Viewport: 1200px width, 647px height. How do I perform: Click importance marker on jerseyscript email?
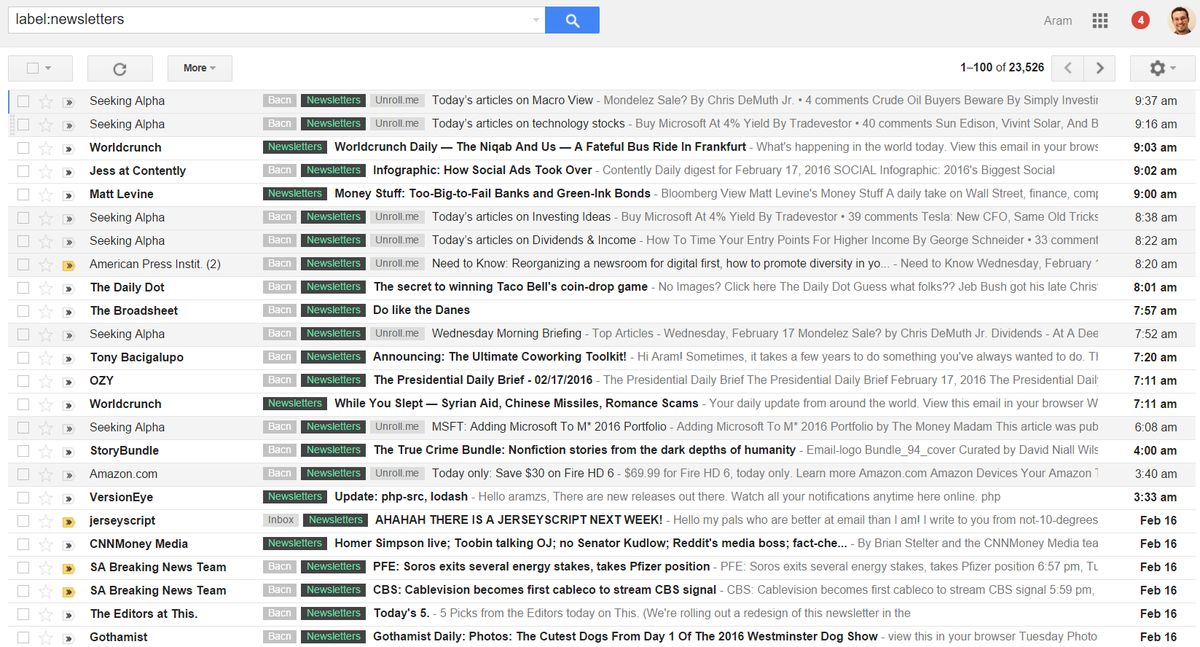69,521
